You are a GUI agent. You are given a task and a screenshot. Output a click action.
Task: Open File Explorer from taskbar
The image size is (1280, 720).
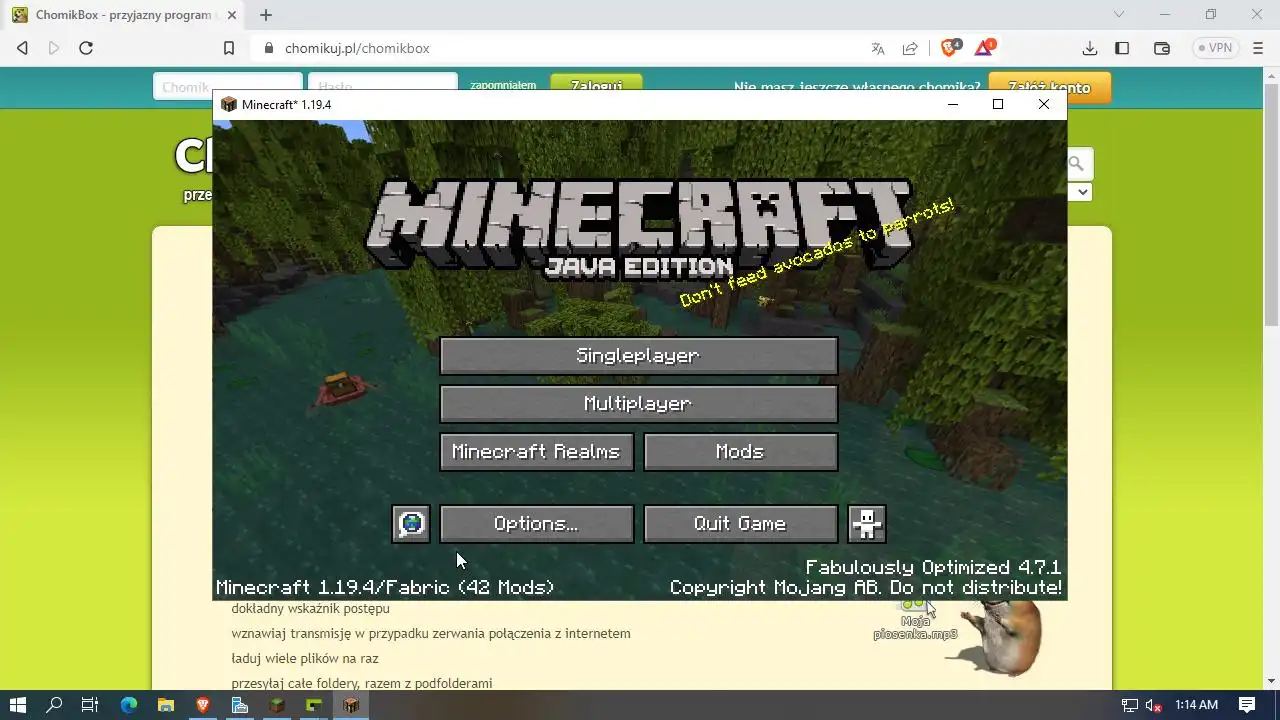point(166,705)
